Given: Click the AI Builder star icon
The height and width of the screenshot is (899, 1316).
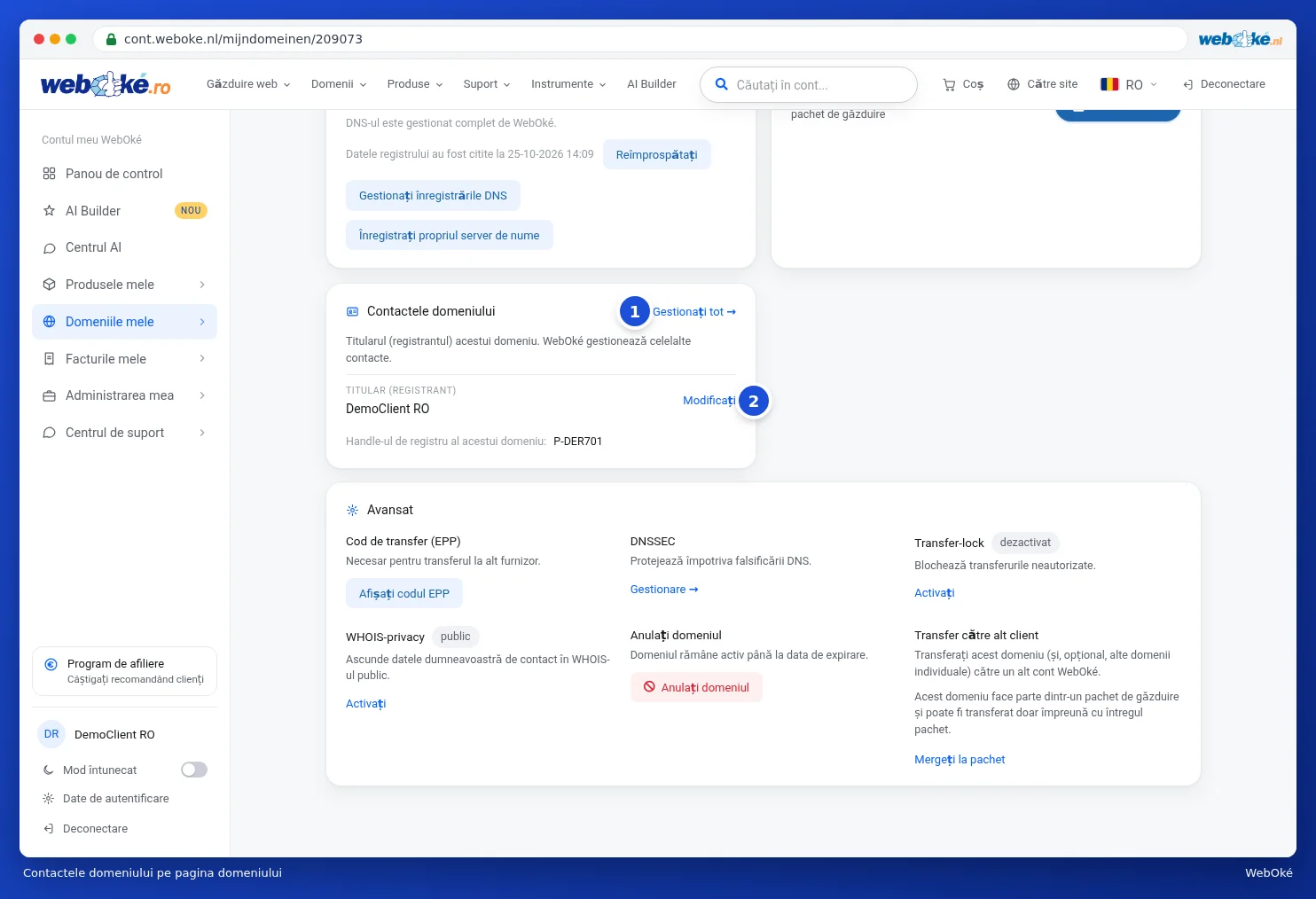Looking at the screenshot, I should (x=49, y=211).
